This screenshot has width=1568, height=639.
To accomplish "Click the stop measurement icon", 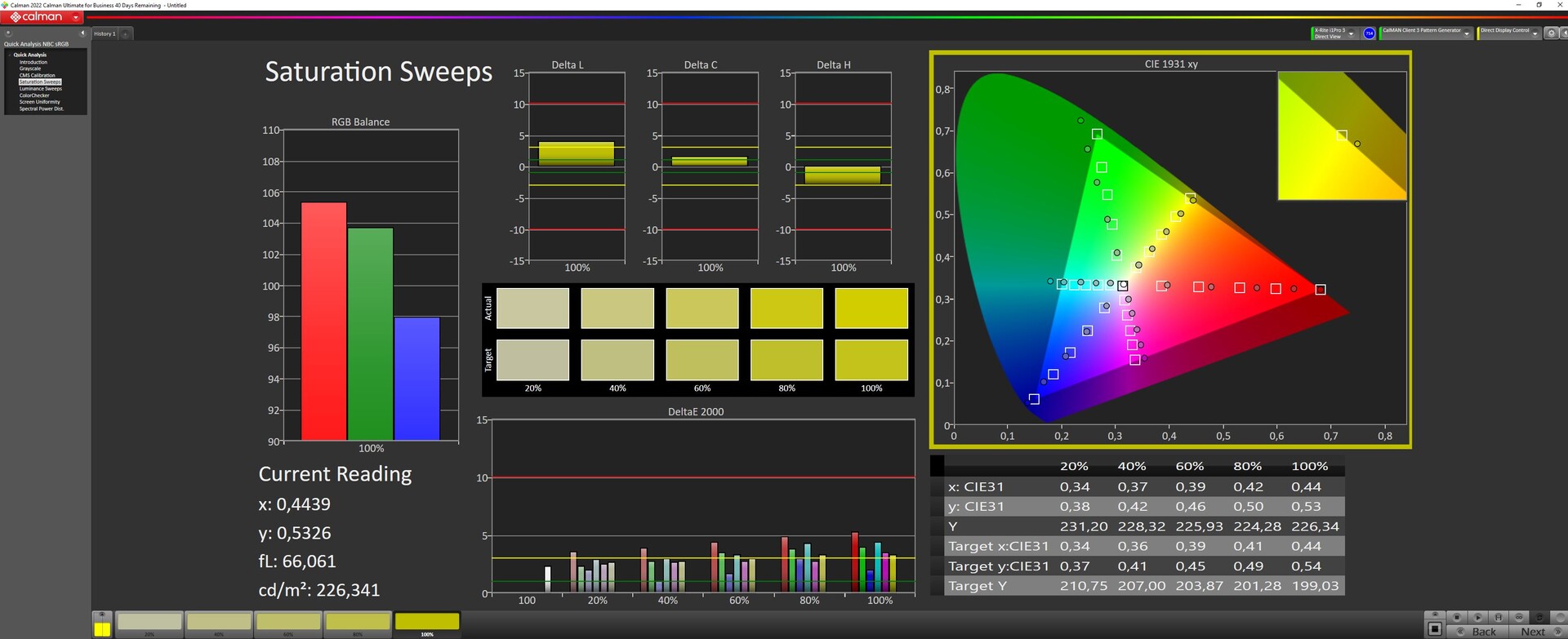I will [x=1456, y=617].
